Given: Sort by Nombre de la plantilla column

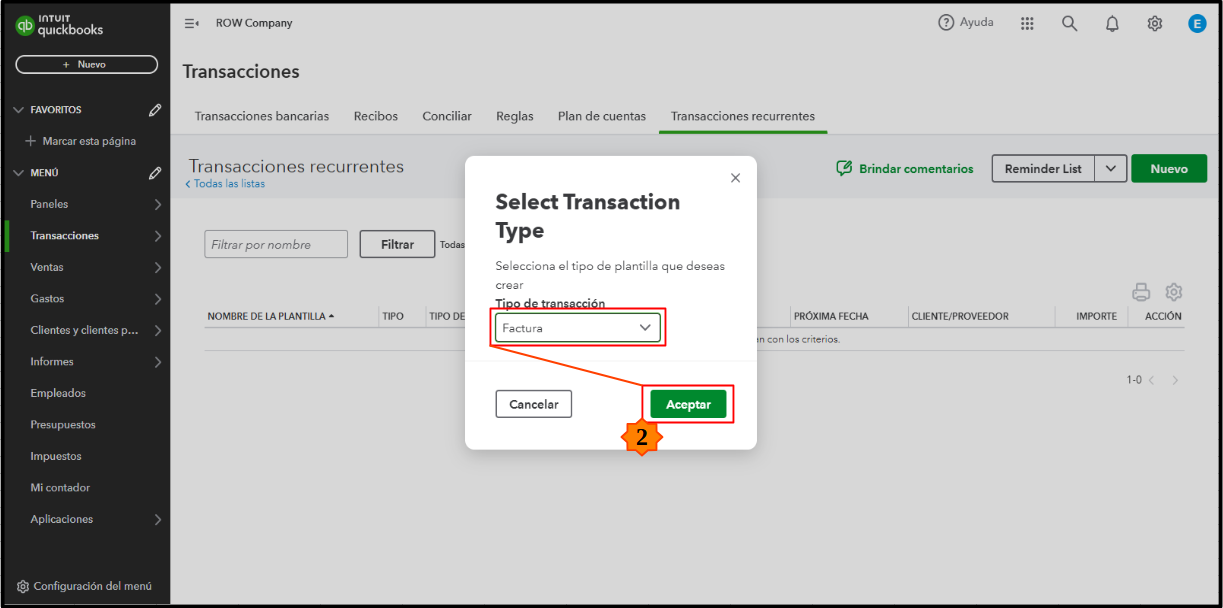Looking at the screenshot, I should [270, 316].
